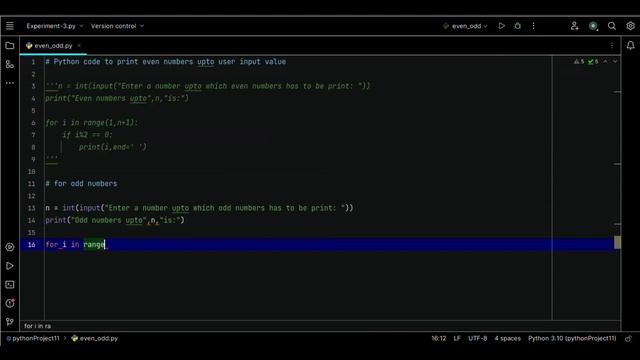640x360 pixels.
Task: Click the typo check count indicator
Action: [593, 62]
